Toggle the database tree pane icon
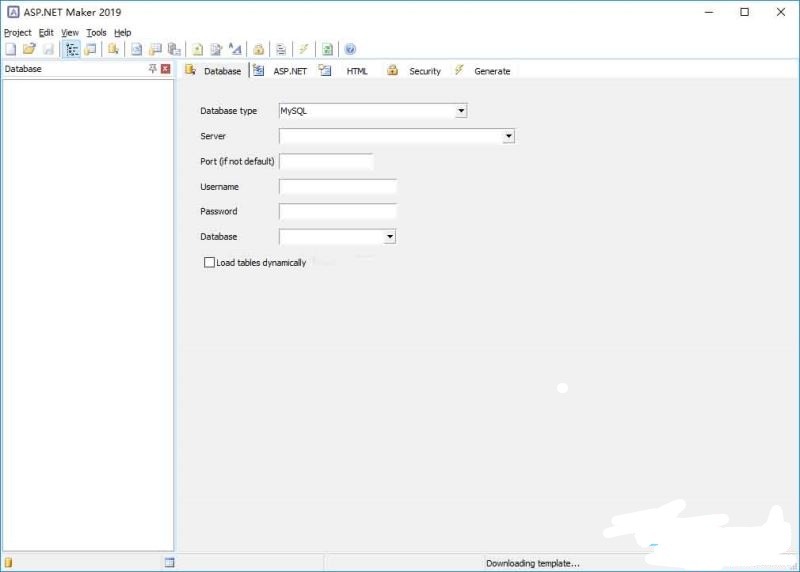 (x=71, y=49)
